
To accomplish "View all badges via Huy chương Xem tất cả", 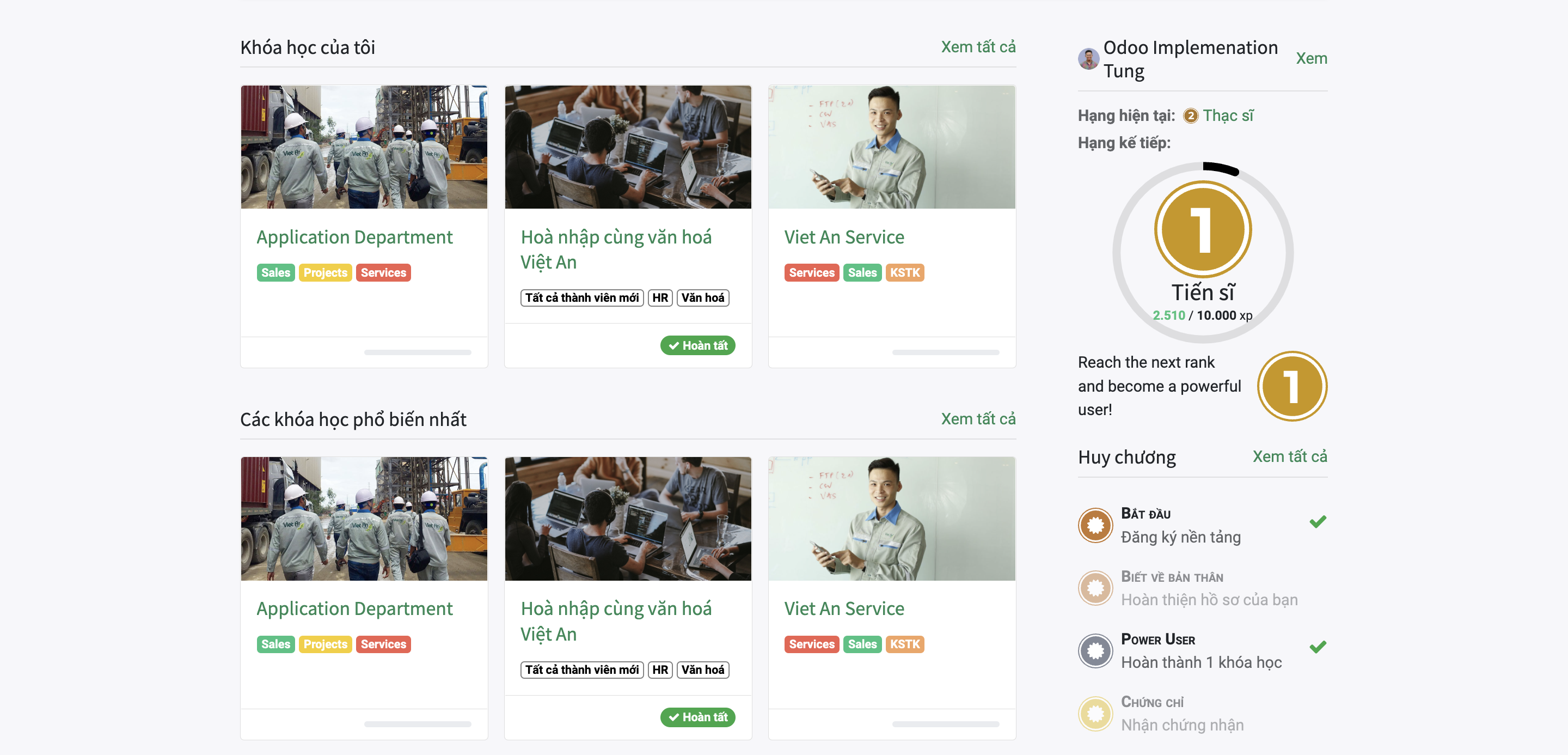I will (x=1289, y=456).
